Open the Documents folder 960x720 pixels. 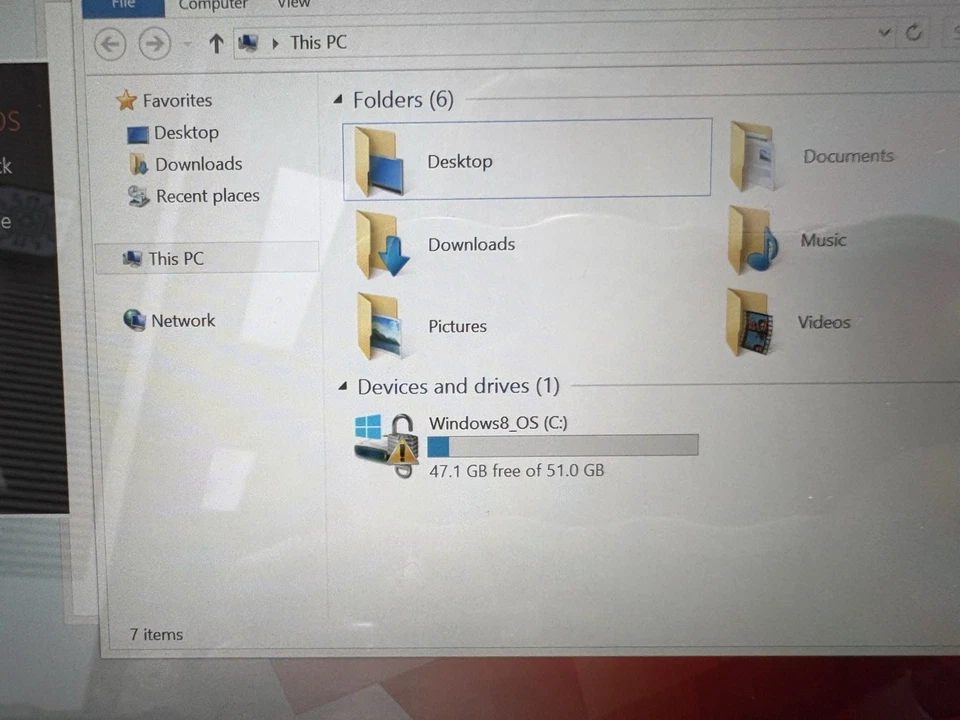pyautogui.click(x=847, y=156)
